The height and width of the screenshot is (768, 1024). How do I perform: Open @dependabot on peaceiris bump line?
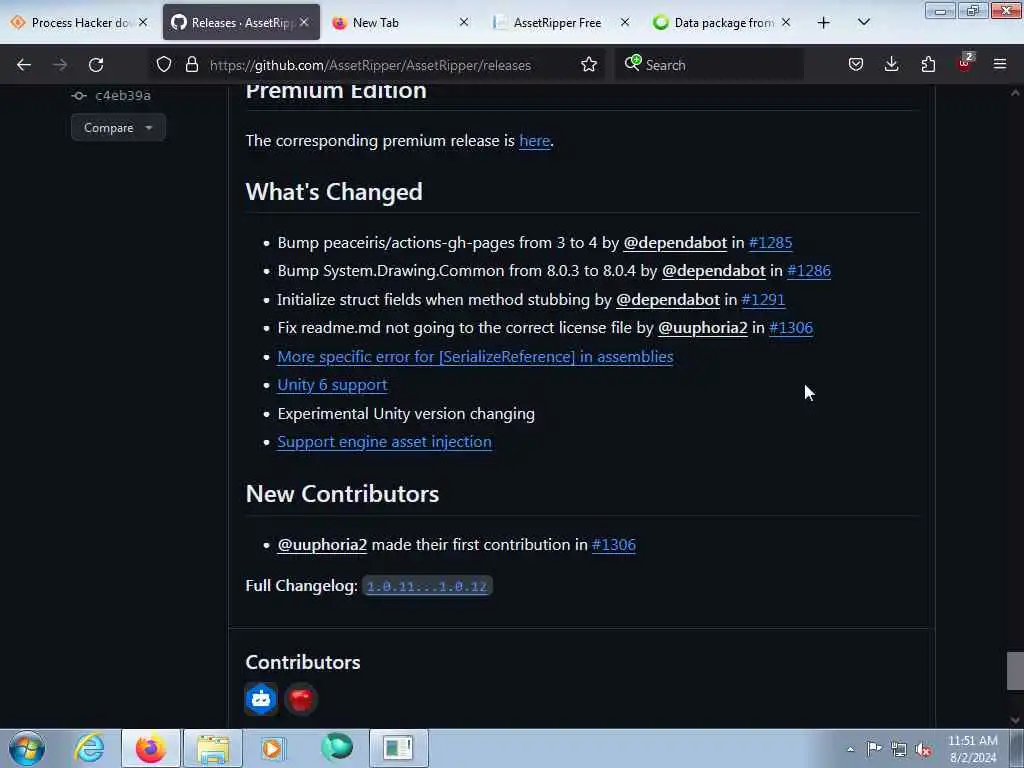(x=675, y=243)
